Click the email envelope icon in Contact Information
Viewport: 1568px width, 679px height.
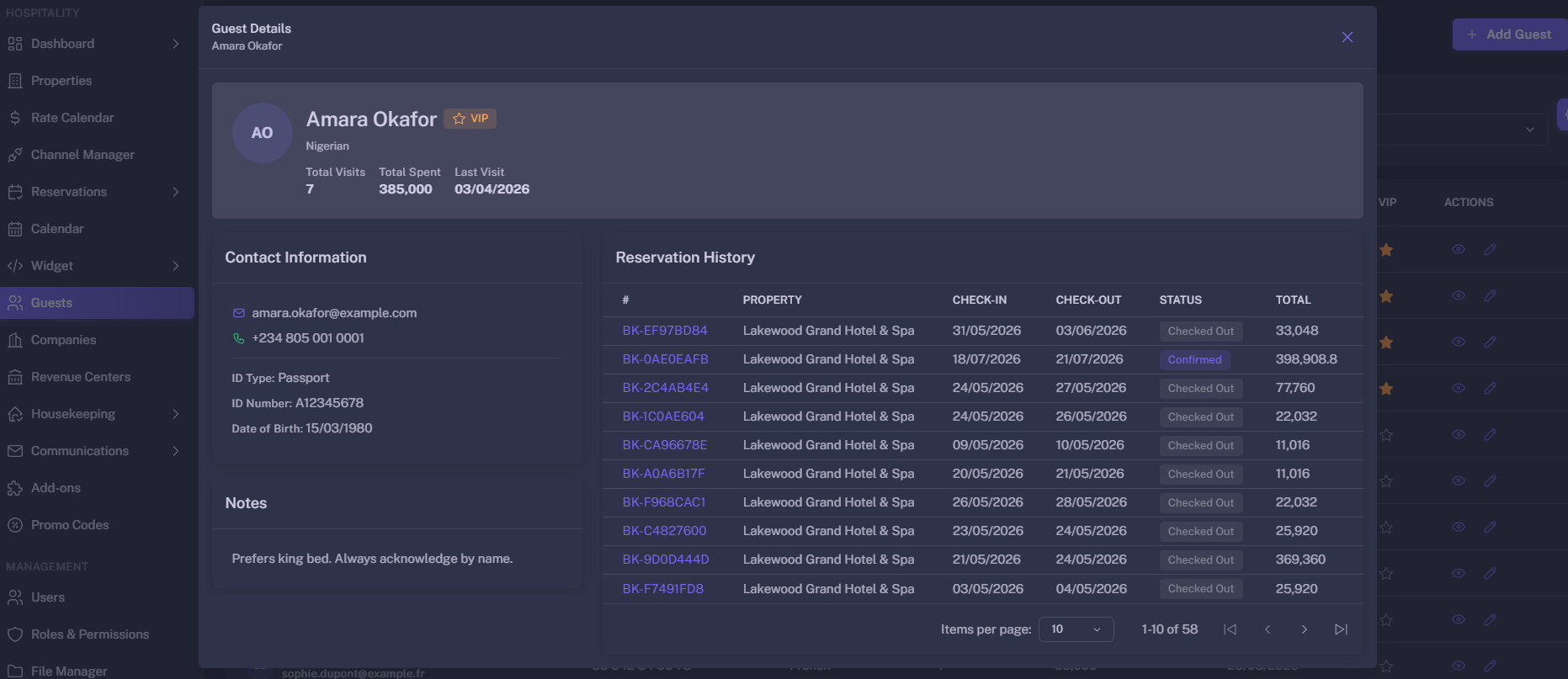239,313
